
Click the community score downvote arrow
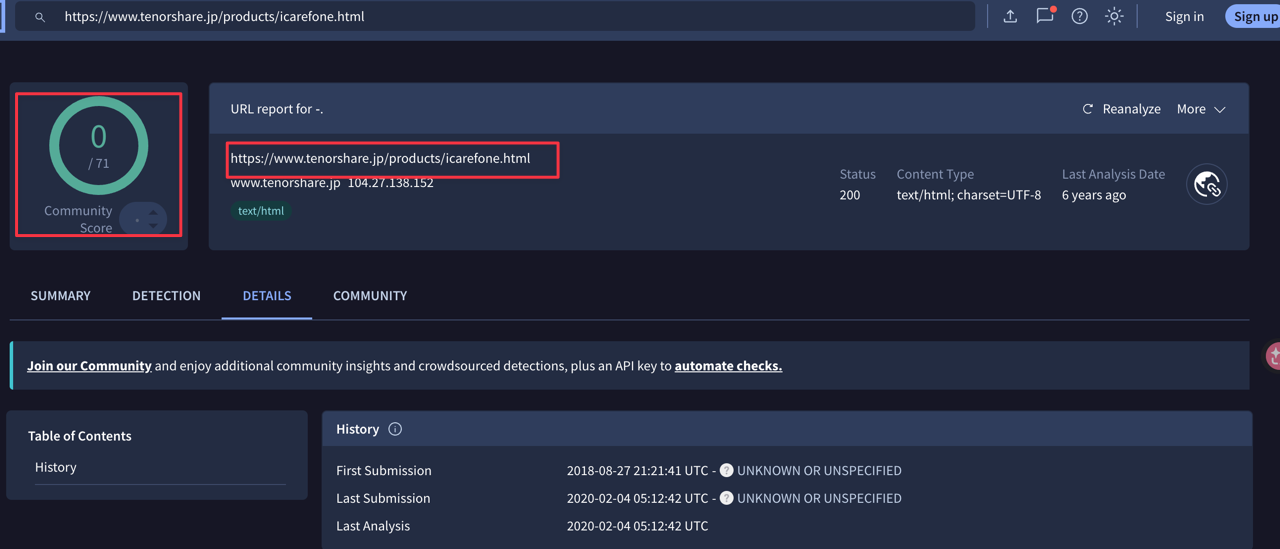point(153,226)
